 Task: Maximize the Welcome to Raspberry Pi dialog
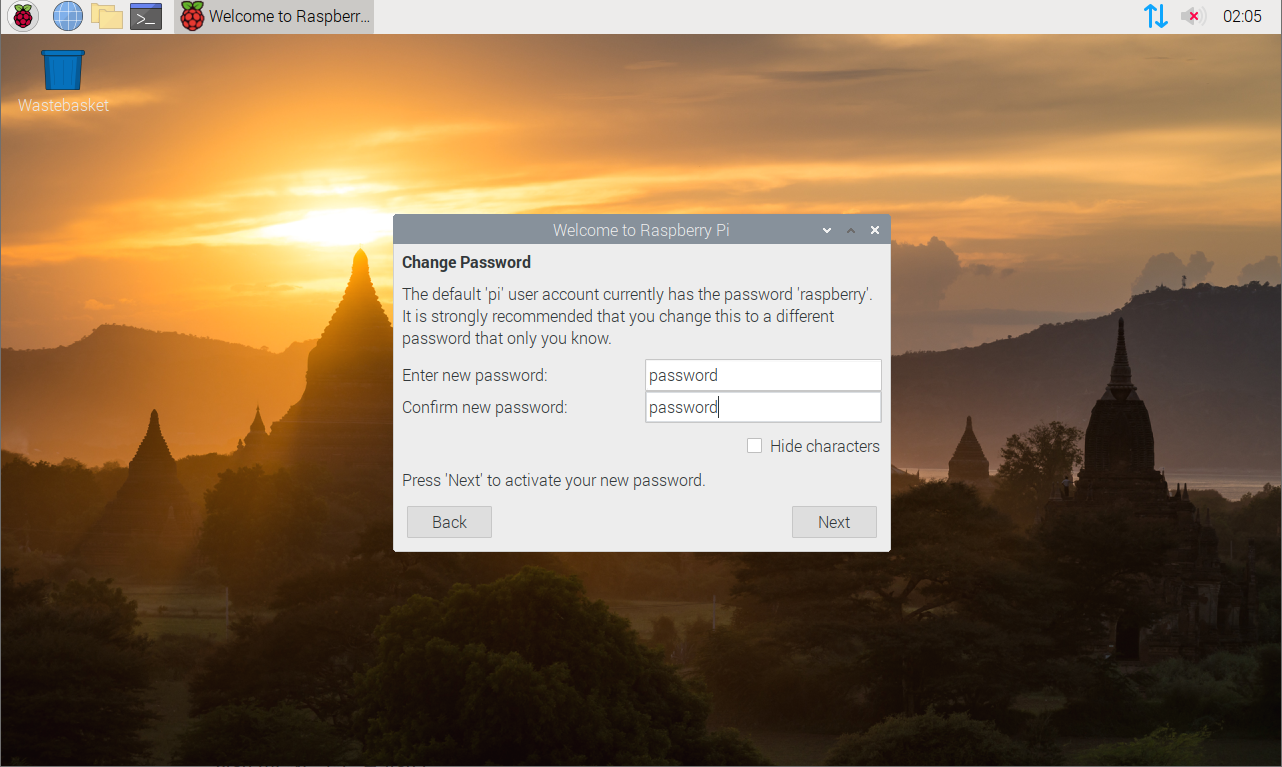point(851,230)
